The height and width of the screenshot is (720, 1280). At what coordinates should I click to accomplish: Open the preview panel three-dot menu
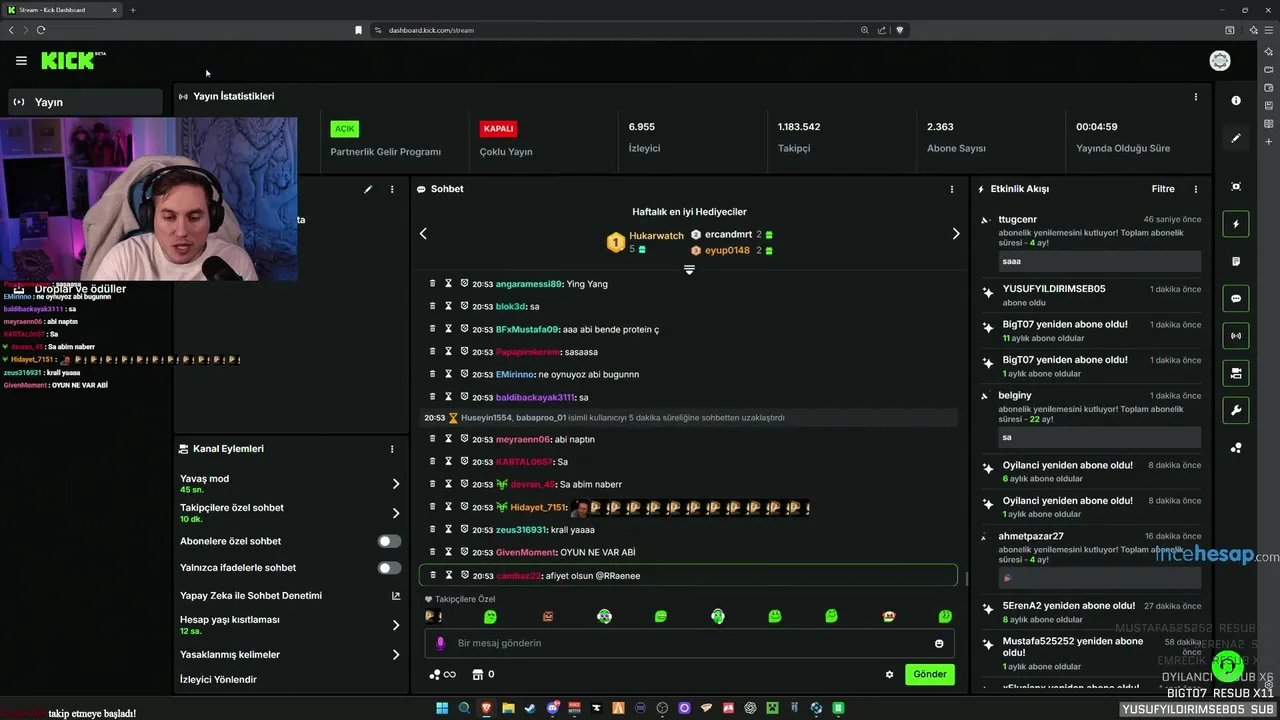(392, 189)
